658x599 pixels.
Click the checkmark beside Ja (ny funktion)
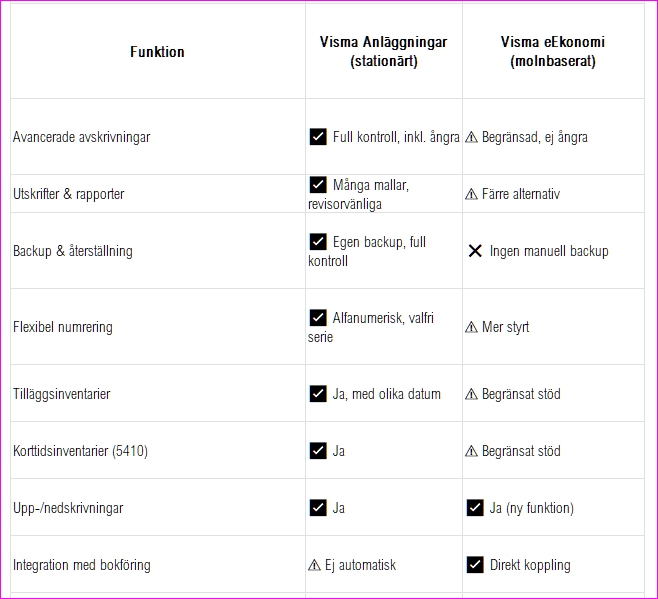tap(475, 507)
